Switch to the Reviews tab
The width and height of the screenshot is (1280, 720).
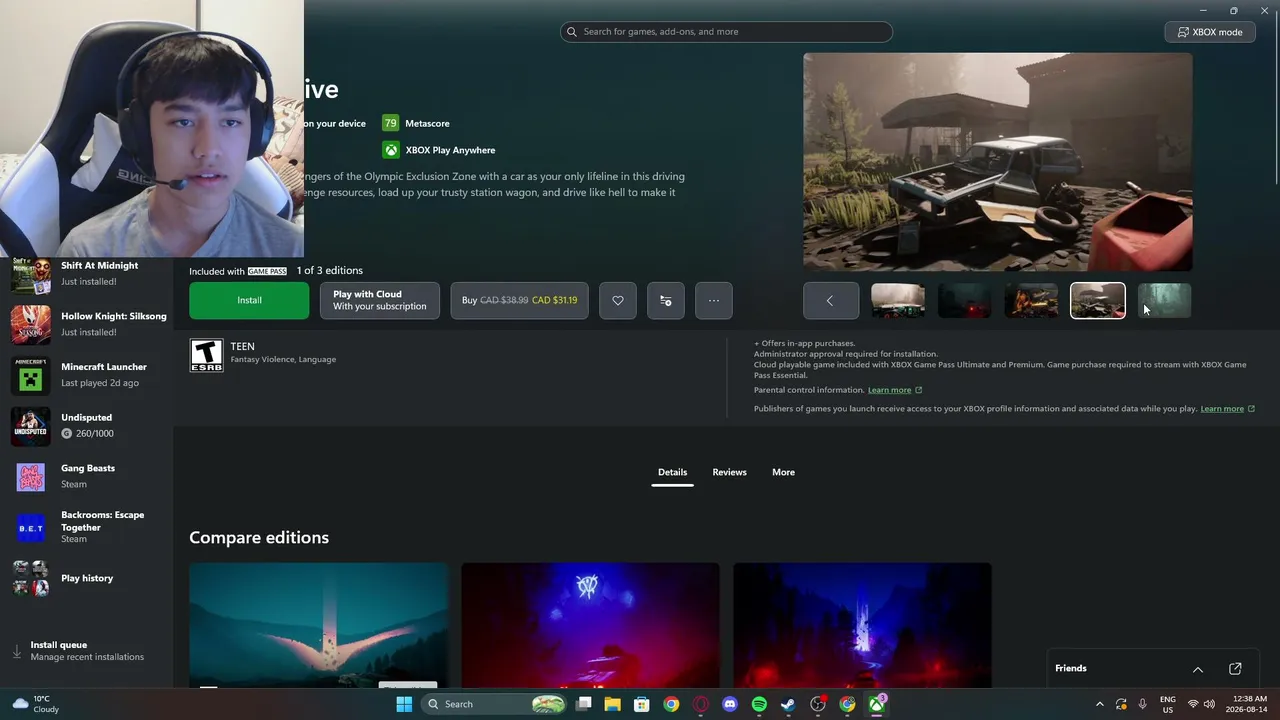click(x=729, y=472)
